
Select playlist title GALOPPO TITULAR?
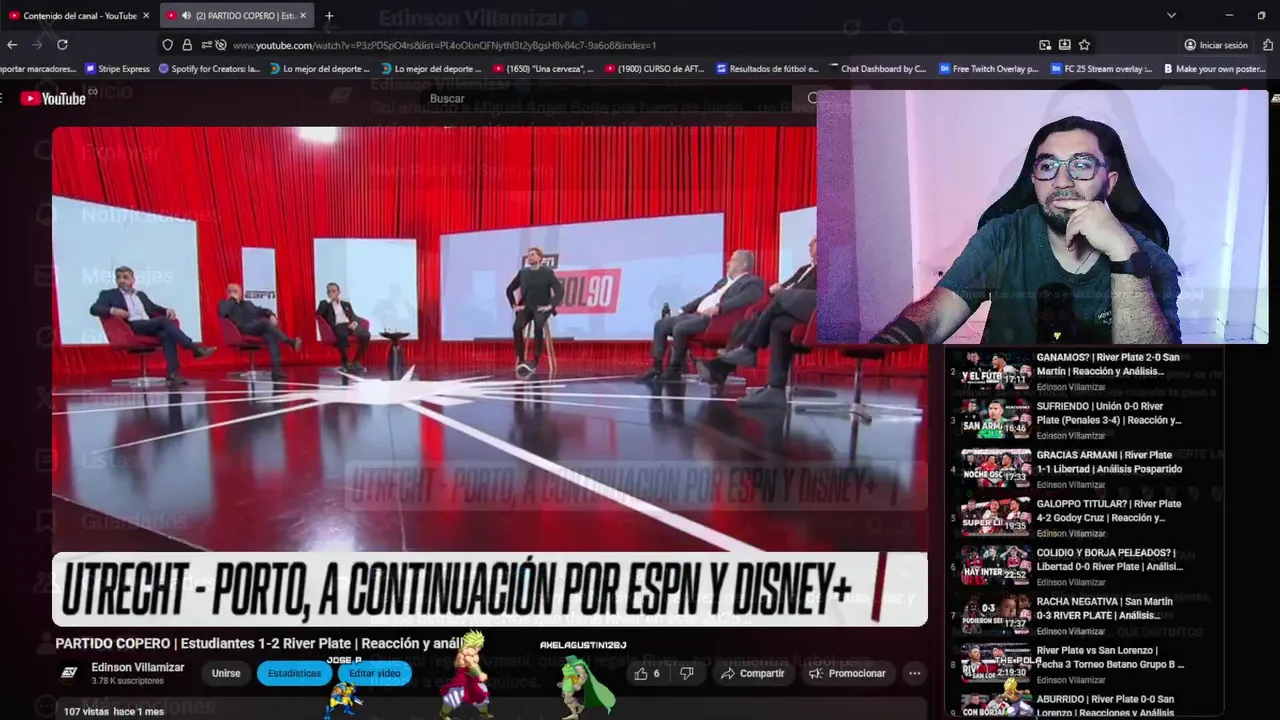point(1109,511)
